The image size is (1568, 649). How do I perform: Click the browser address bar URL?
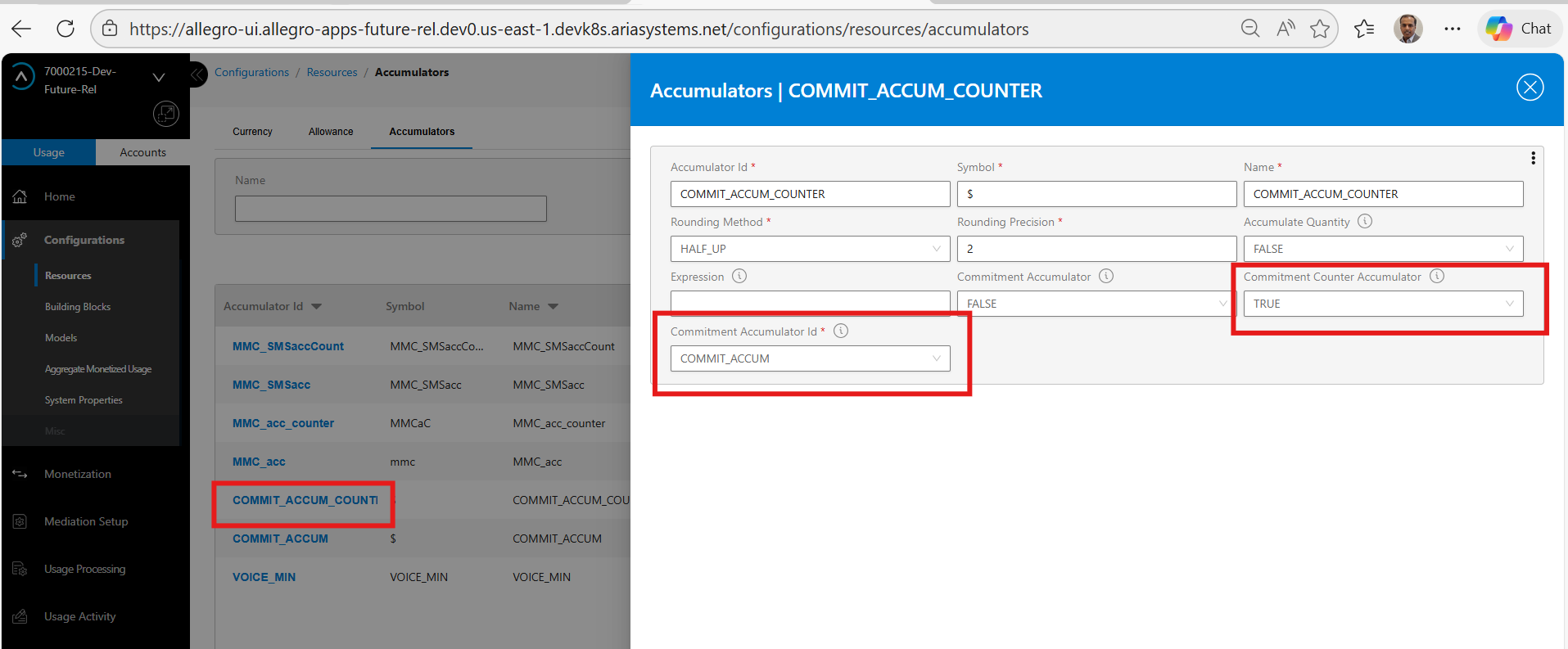[579, 29]
